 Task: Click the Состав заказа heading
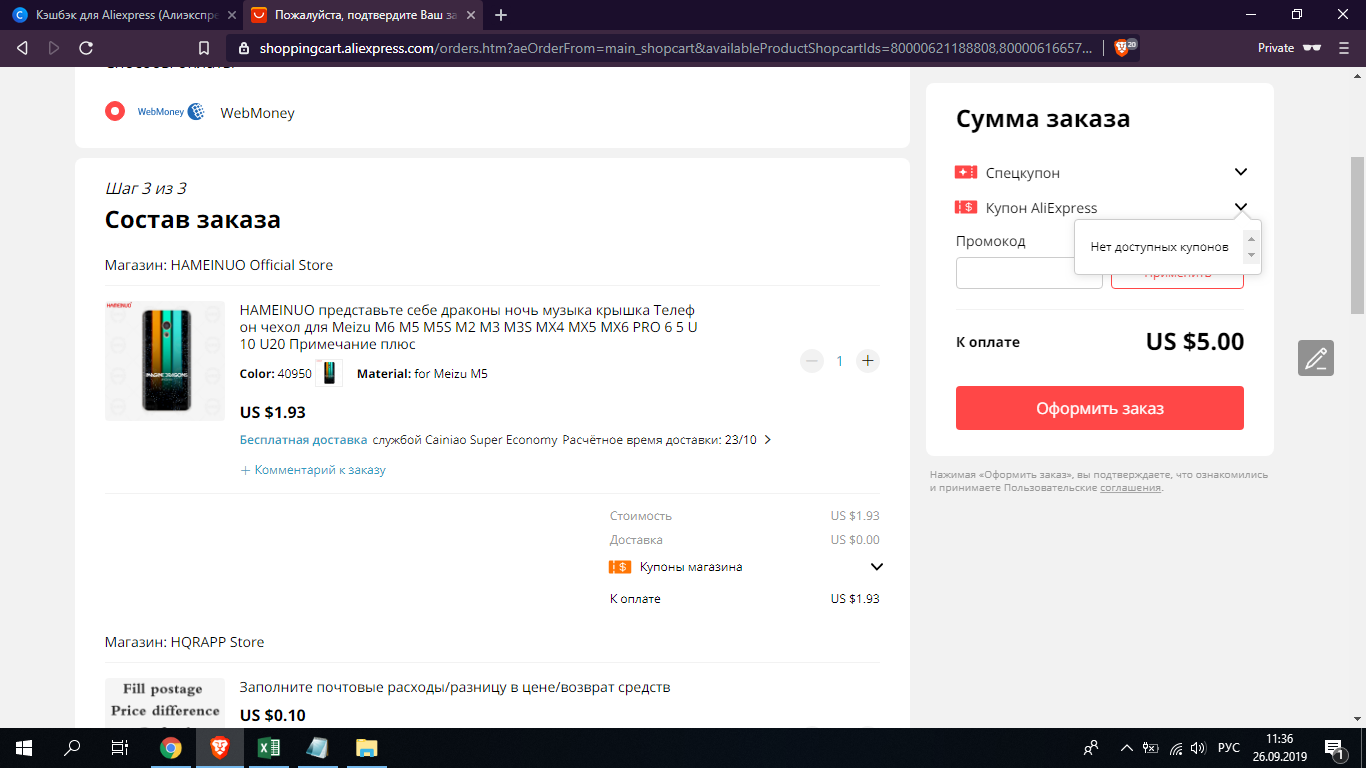(x=193, y=219)
